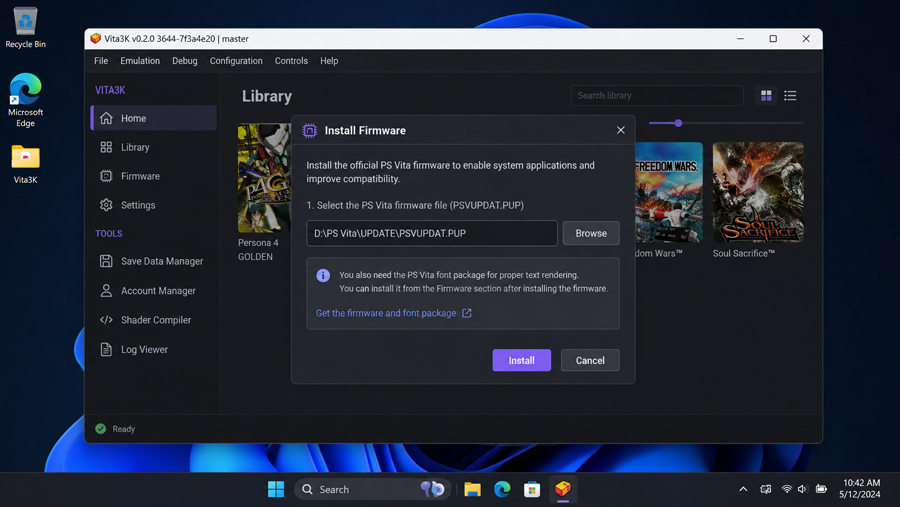Select the Soul Sacrifice game cover
The image size is (900, 507).
coord(758,192)
